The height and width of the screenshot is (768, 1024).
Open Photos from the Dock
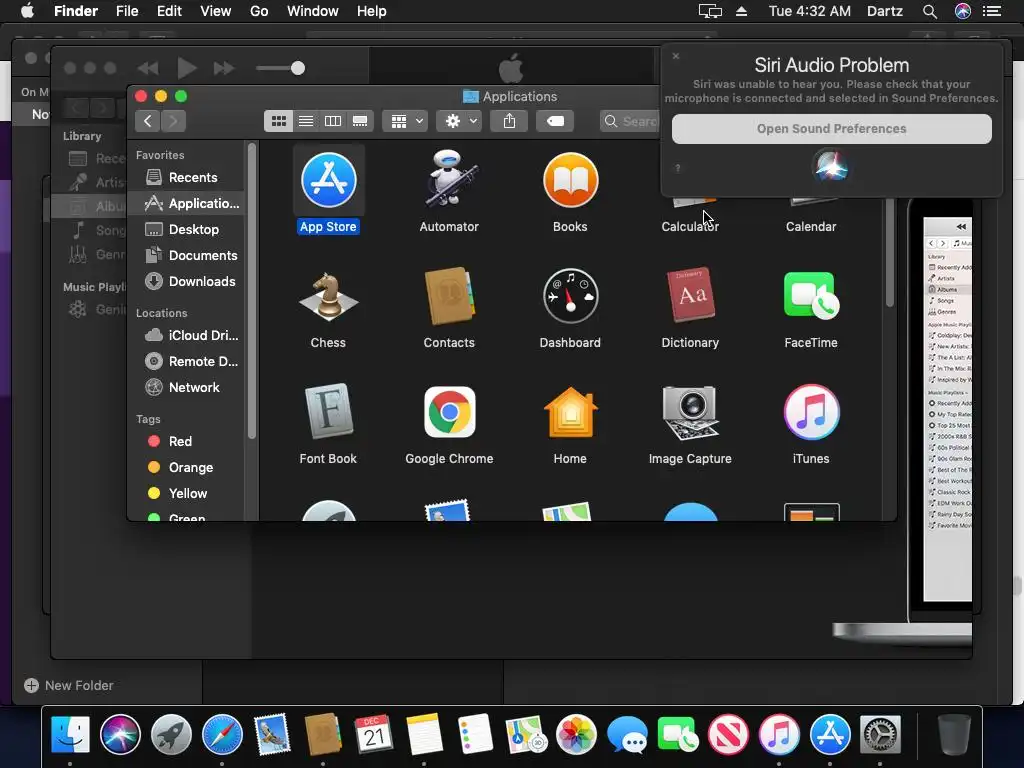click(x=576, y=735)
